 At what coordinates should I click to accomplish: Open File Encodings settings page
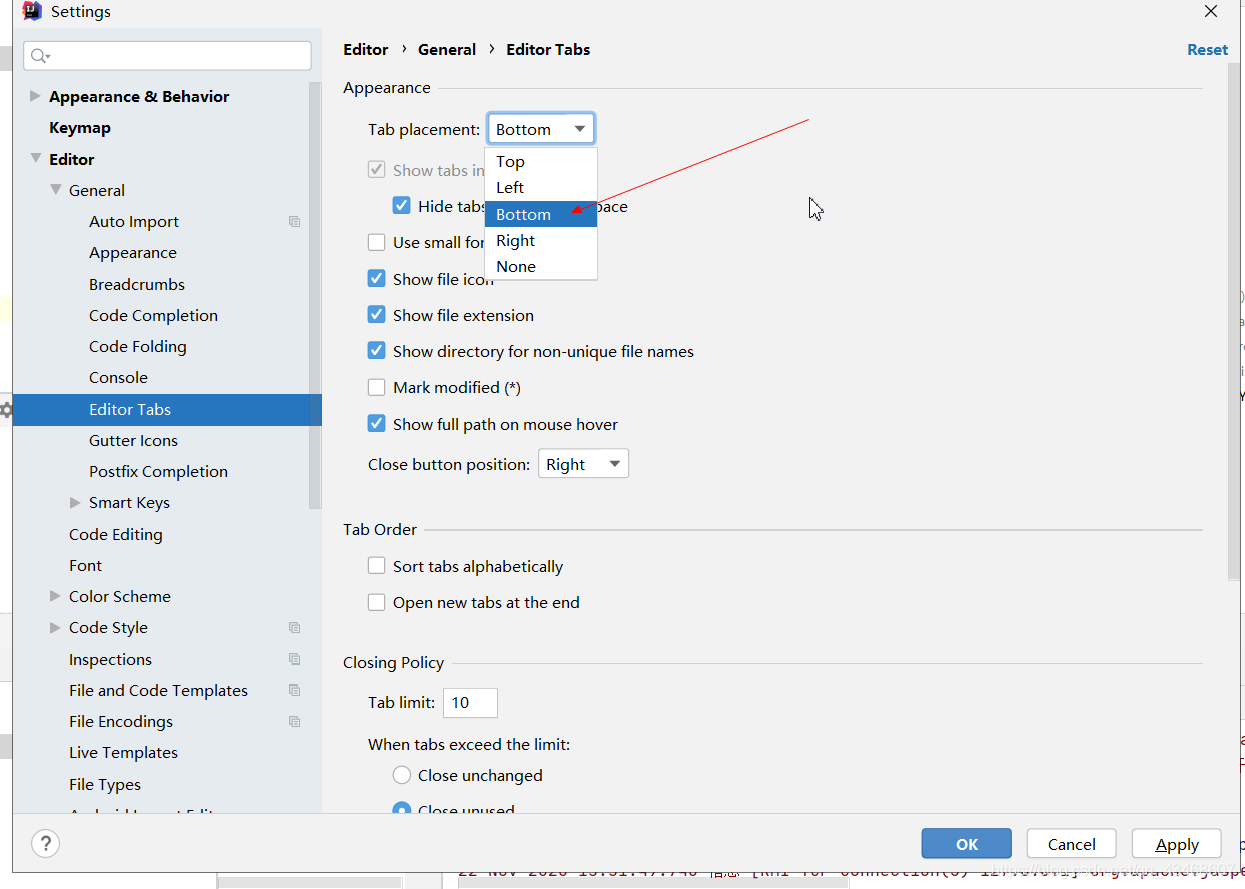pos(121,721)
